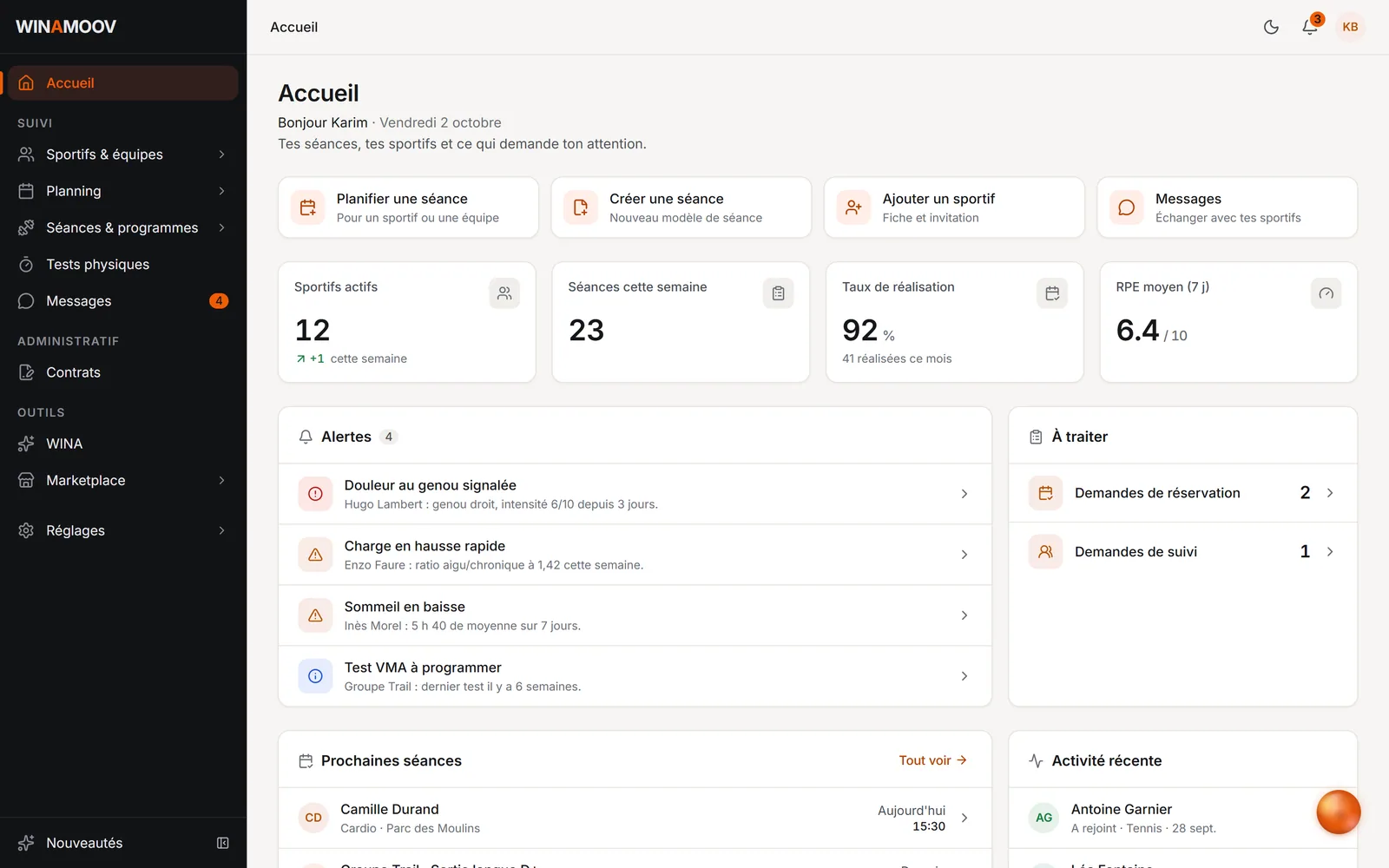Follow the Tout voir link

pos(932,760)
